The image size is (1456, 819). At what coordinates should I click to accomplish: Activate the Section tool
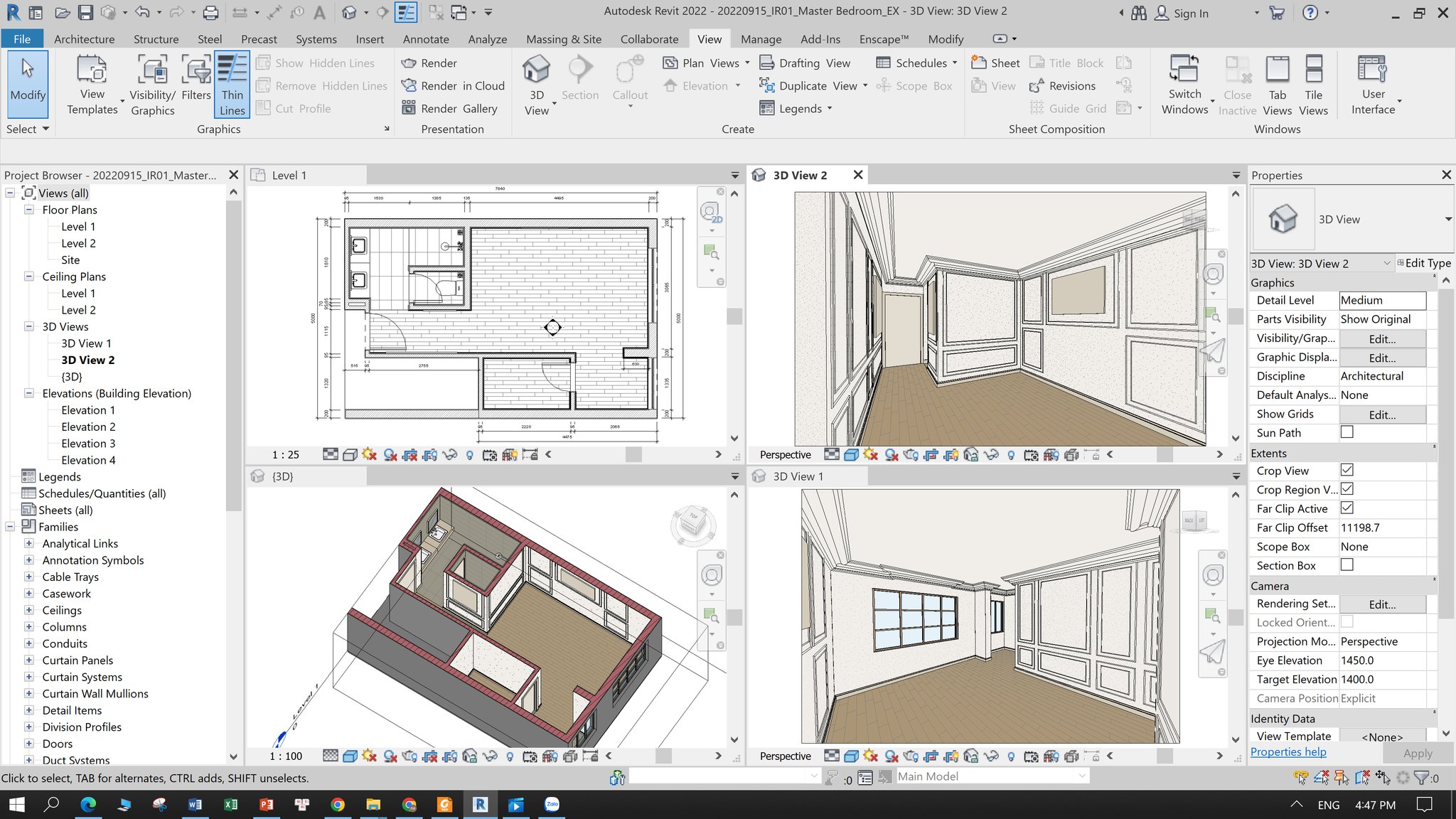coord(580,78)
